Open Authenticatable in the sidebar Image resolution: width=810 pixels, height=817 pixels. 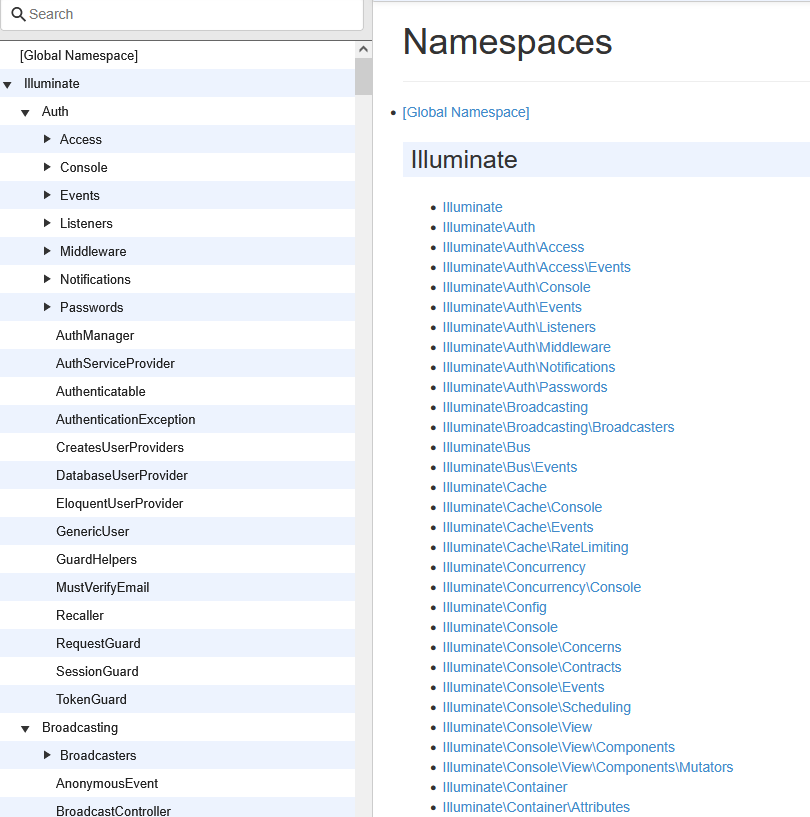point(101,392)
